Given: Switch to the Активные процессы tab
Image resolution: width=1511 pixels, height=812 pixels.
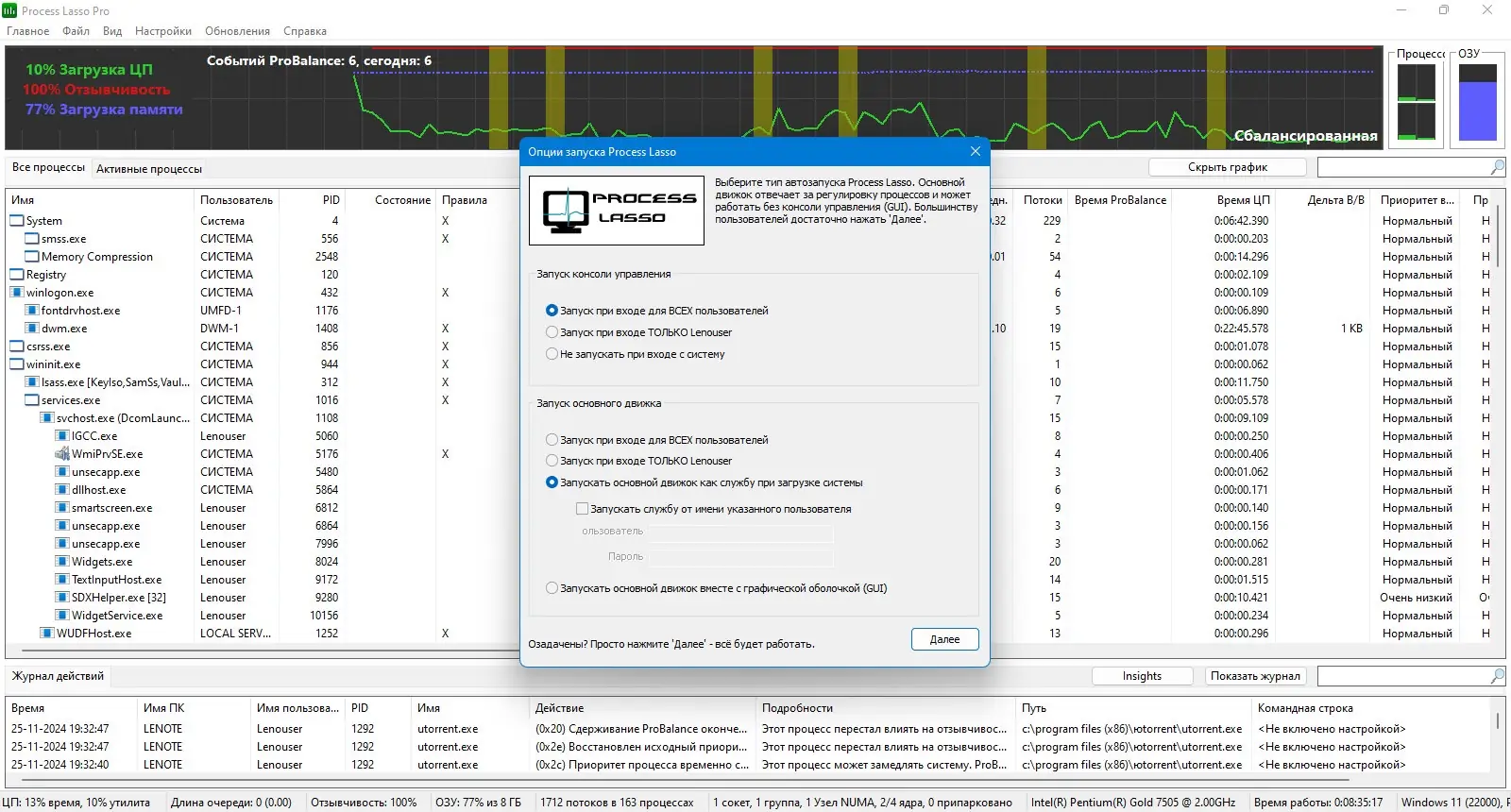Looking at the screenshot, I should (149, 169).
